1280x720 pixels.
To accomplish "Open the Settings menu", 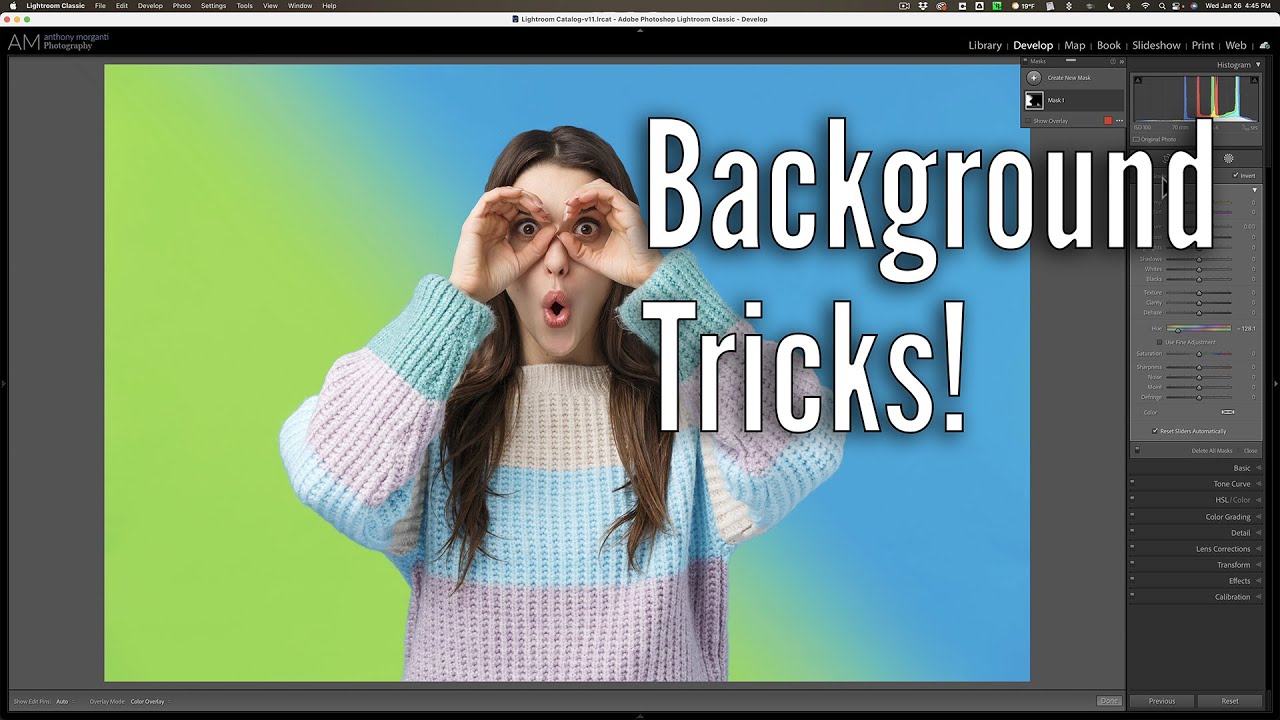I will (x=213, y=6).
